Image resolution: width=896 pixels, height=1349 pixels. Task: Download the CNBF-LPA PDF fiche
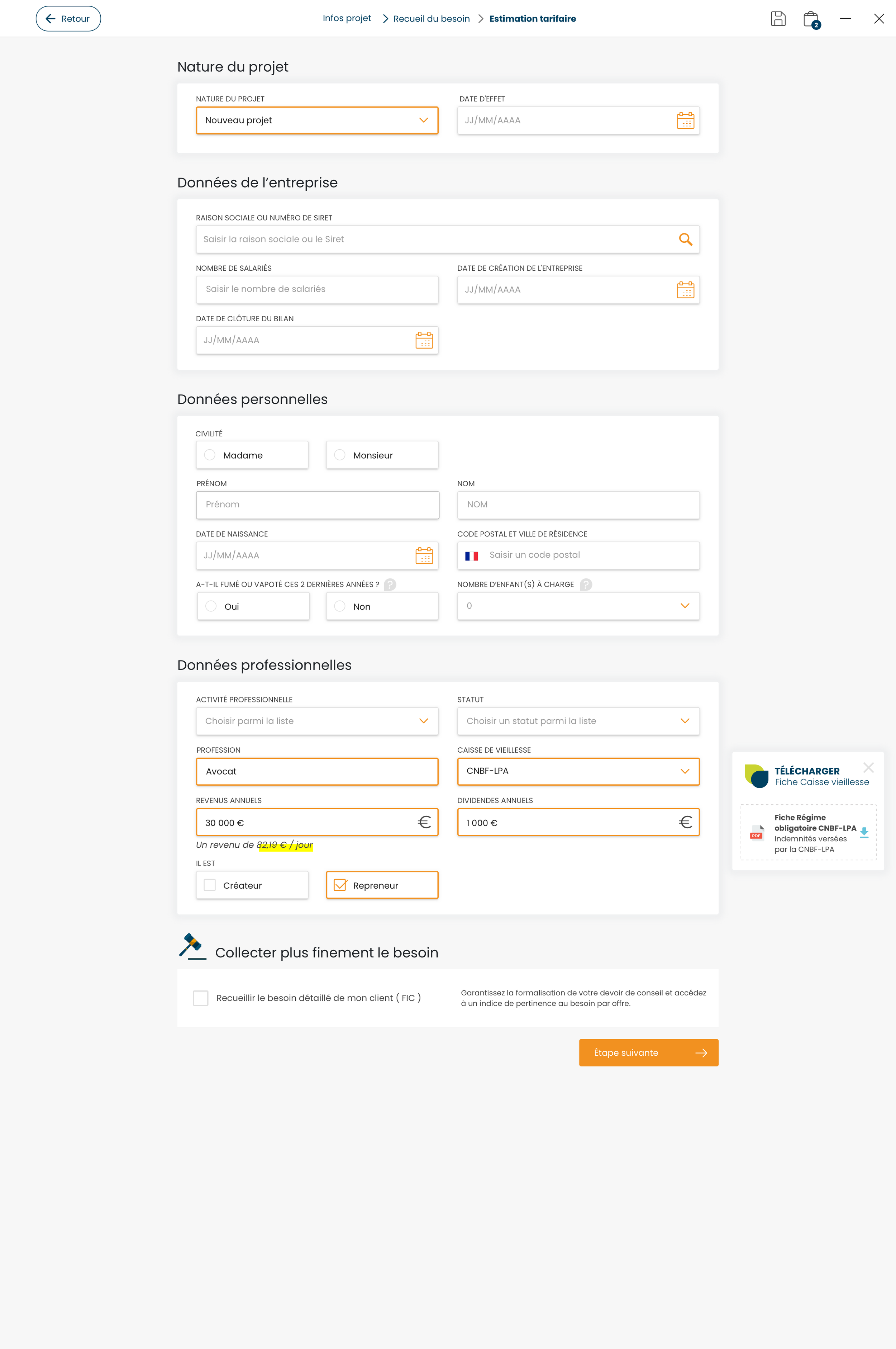point(864,833)
